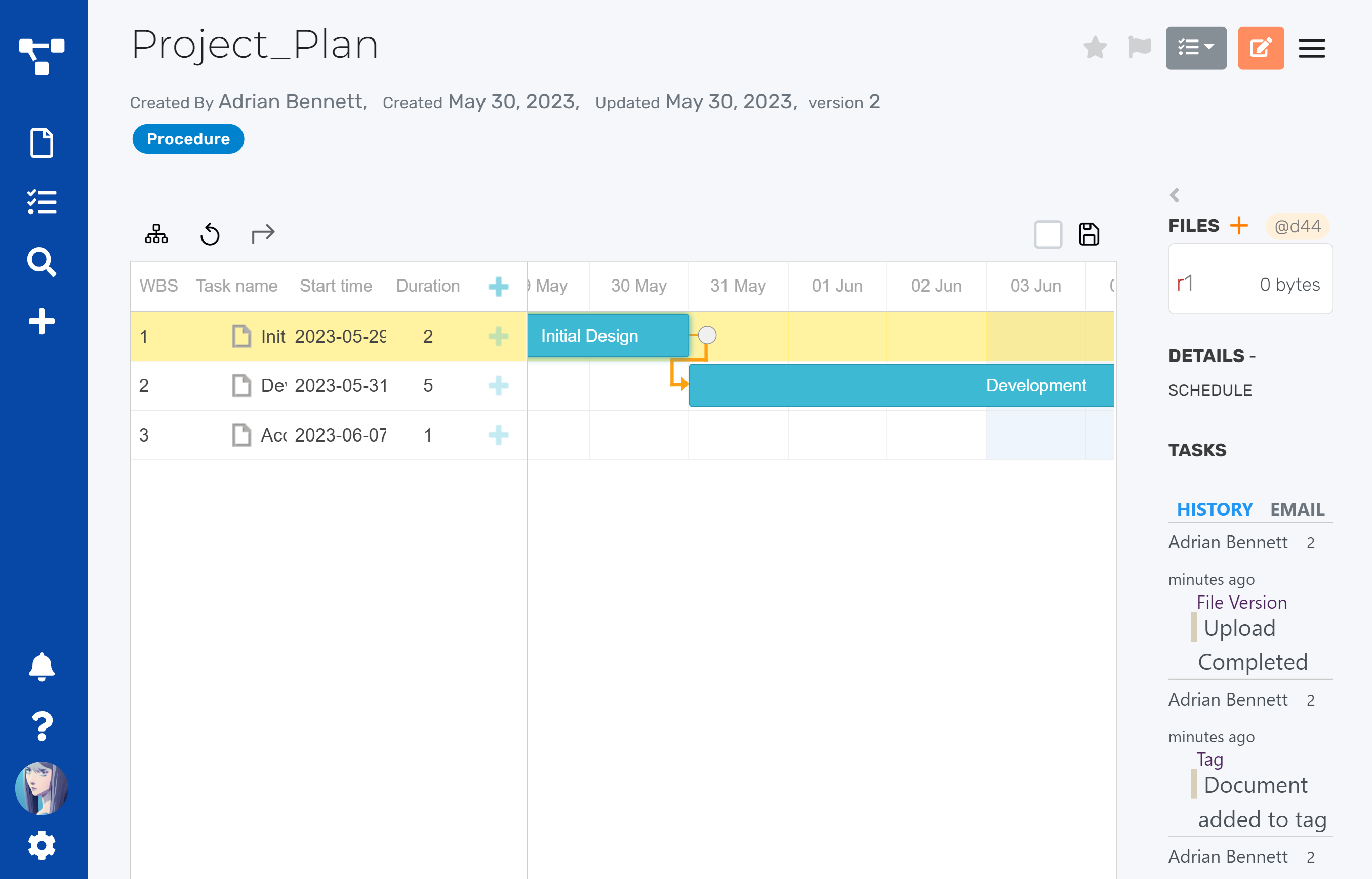Open the orange edit document button

pos(1260,48)
